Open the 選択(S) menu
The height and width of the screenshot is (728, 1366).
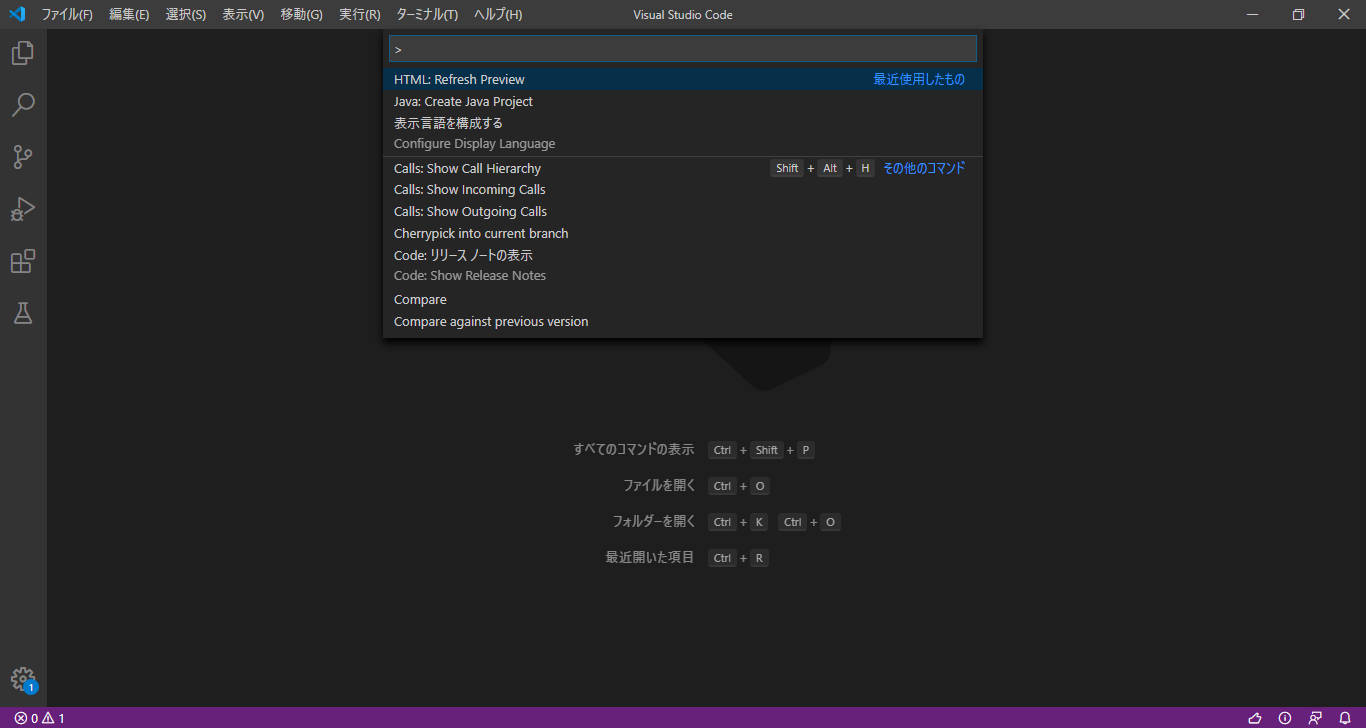click(x=186, y=15)
